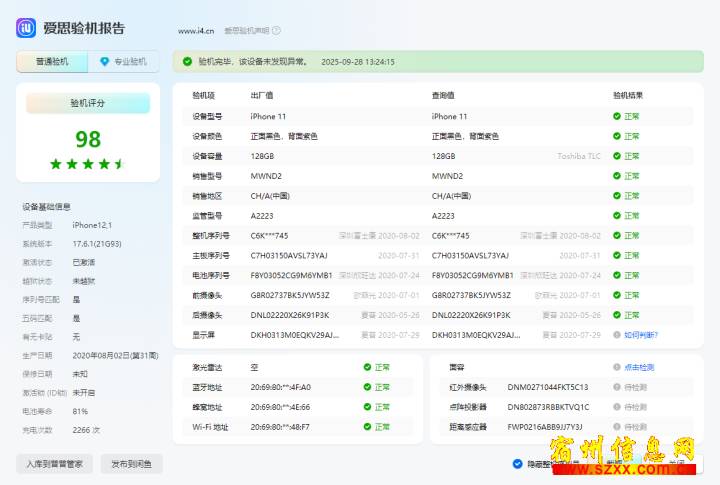Screen dimensions: 720x485
Task: Click the diamond icon on 专业验机 tab
Action: tap(104, 62)
